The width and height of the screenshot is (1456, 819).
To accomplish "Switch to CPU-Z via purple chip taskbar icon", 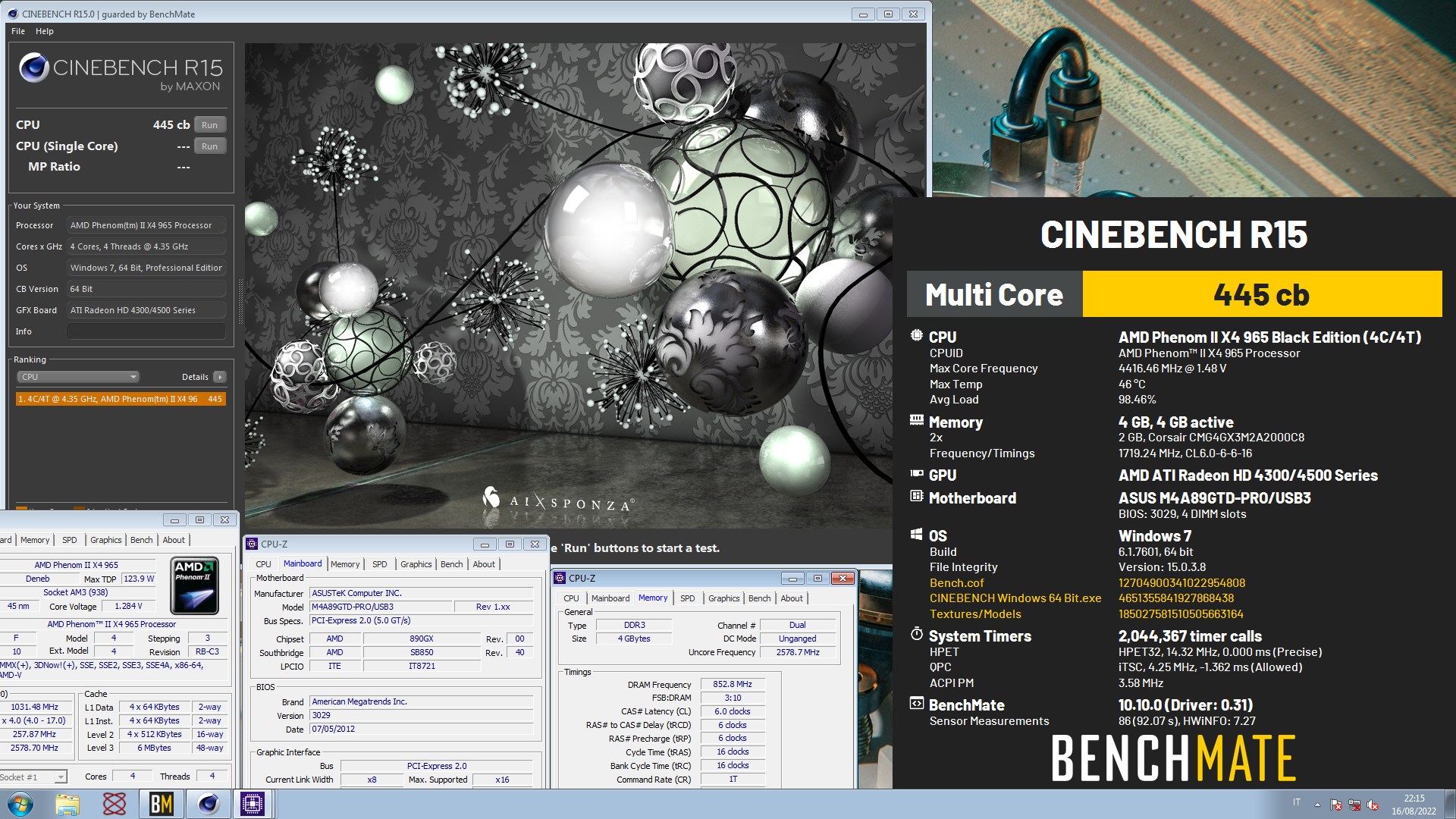I will pyautogui.click(x=253, y=804).
